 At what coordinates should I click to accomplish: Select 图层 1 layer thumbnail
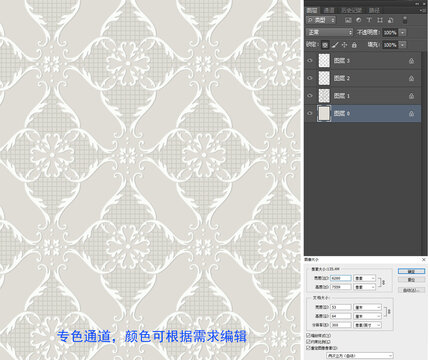point(324,96)
